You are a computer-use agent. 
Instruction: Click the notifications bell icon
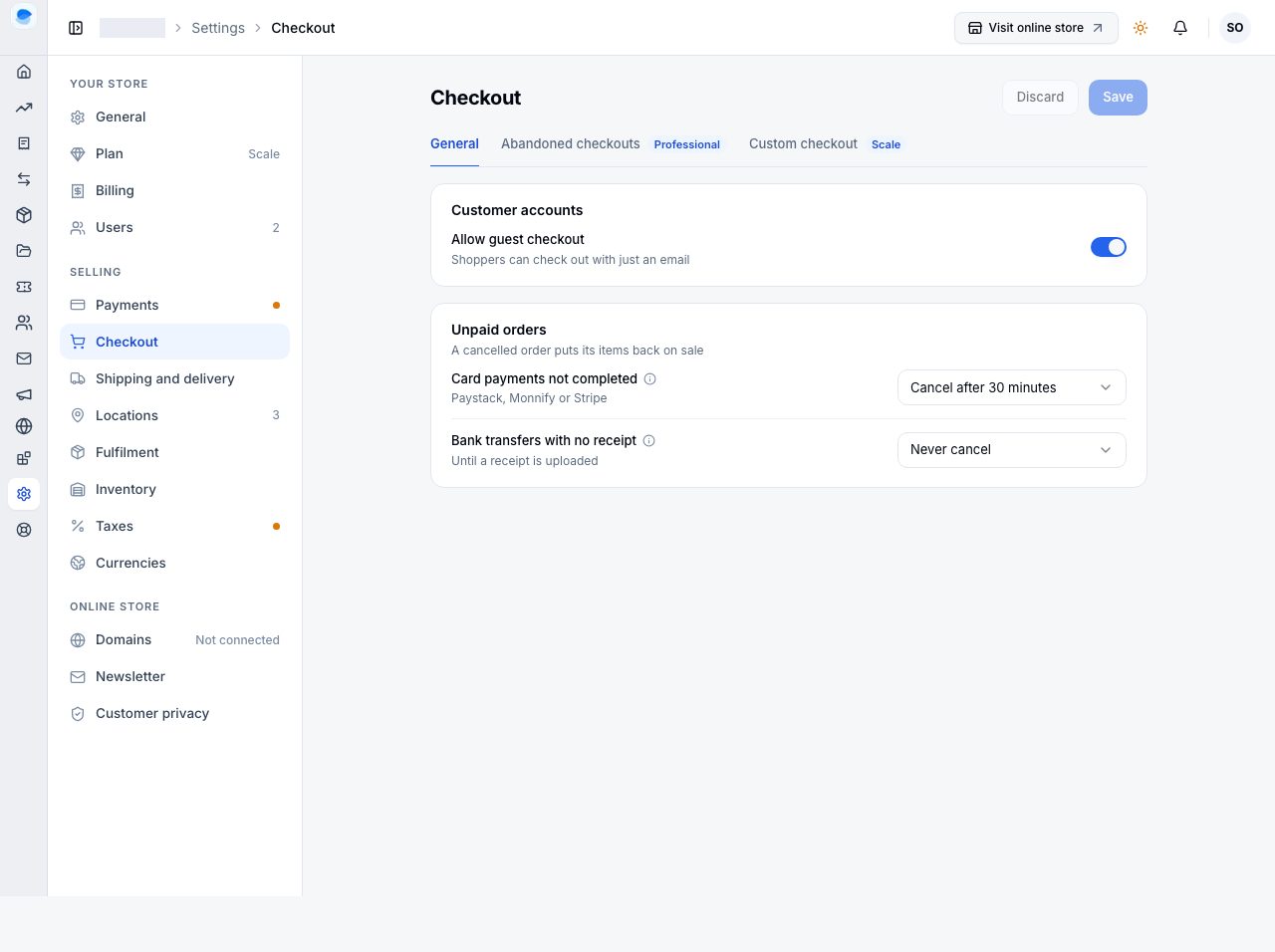(x=1180, y=28)
